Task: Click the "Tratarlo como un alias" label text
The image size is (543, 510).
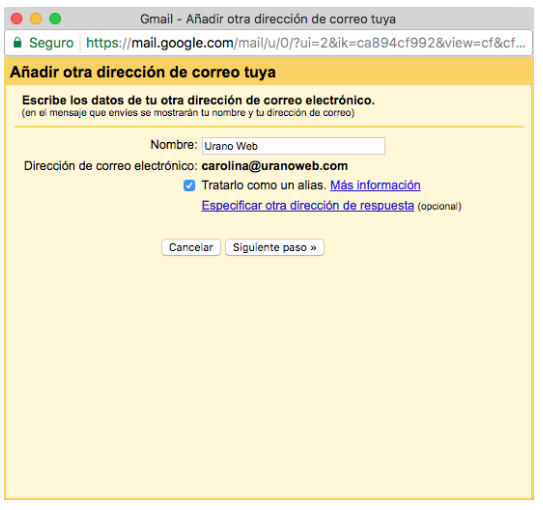Action: [x=264, y=185]
